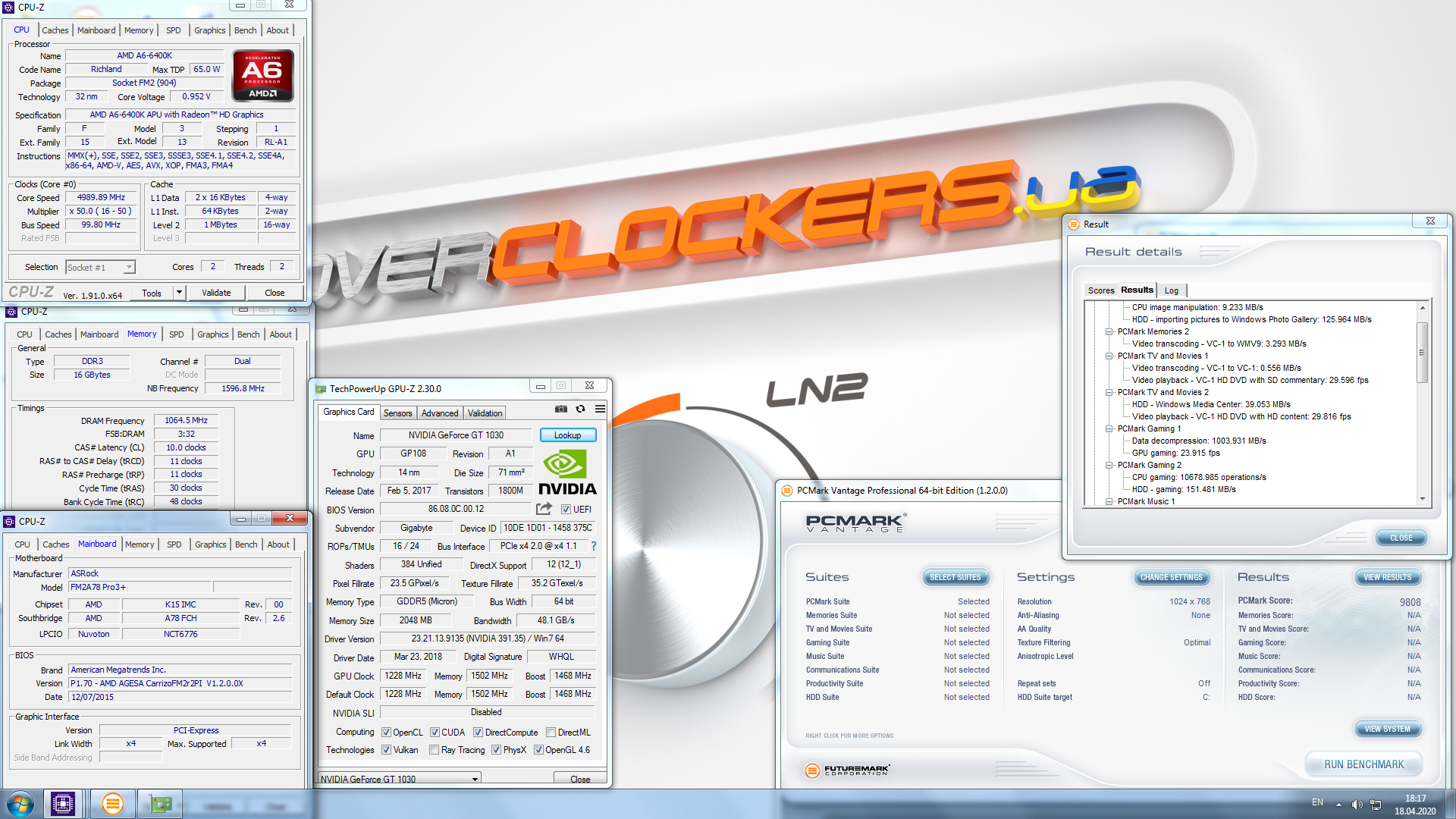Toggle the PhysX checkbox
The image size is (1456, 819).
click(x=497, y=750)
